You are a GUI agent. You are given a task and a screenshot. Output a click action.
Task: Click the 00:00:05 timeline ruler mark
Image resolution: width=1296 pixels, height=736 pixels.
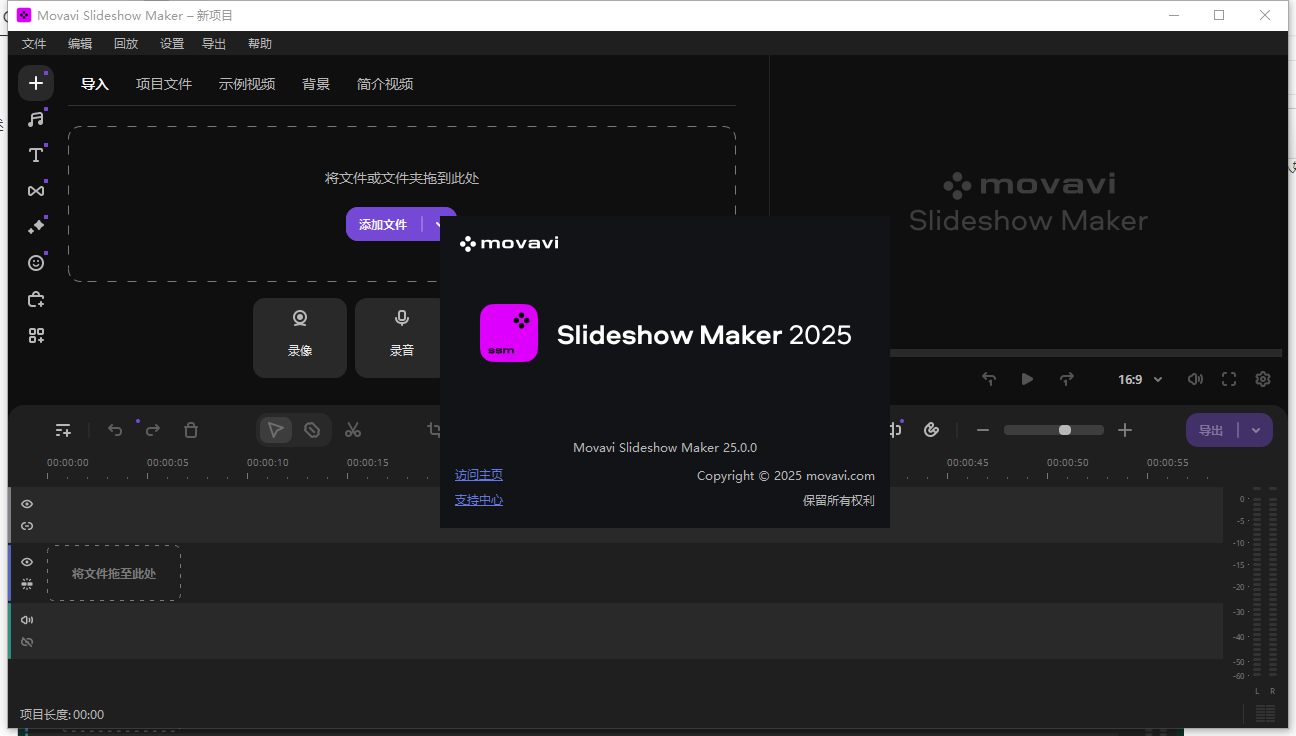click(168, 463)
